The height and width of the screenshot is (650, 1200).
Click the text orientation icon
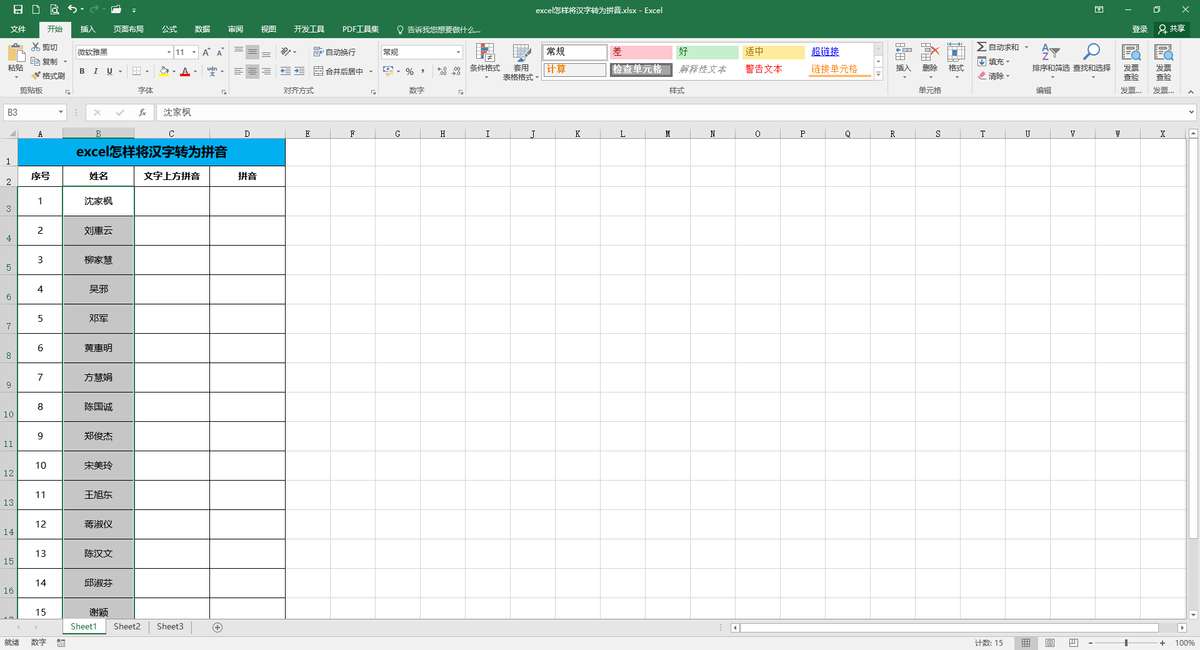[x=286, y=51]
